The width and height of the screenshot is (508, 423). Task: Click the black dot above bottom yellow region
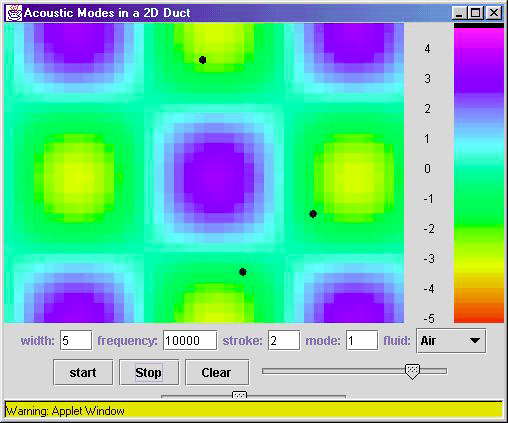coord(243,272)
